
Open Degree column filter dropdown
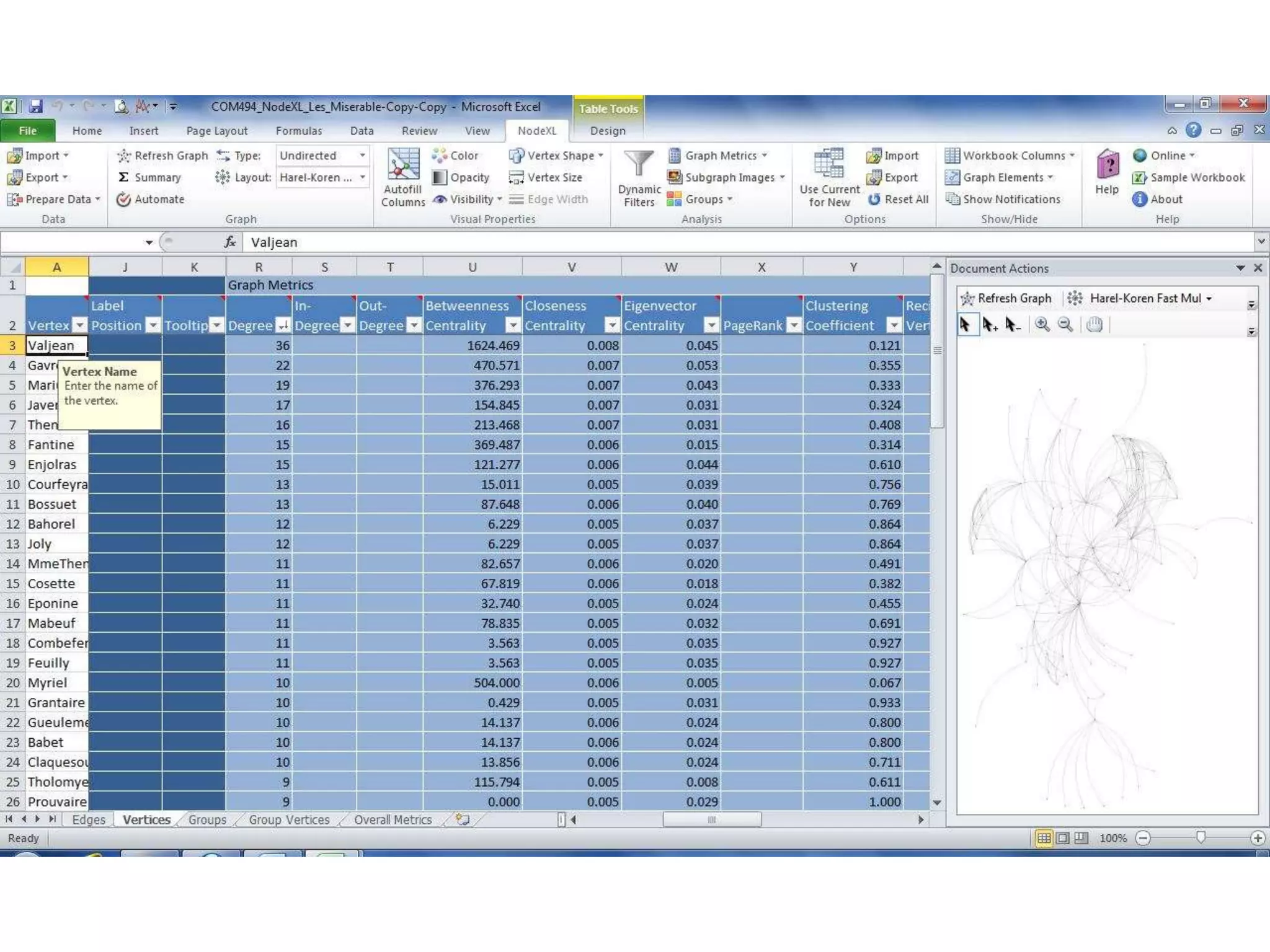(283, 325)
